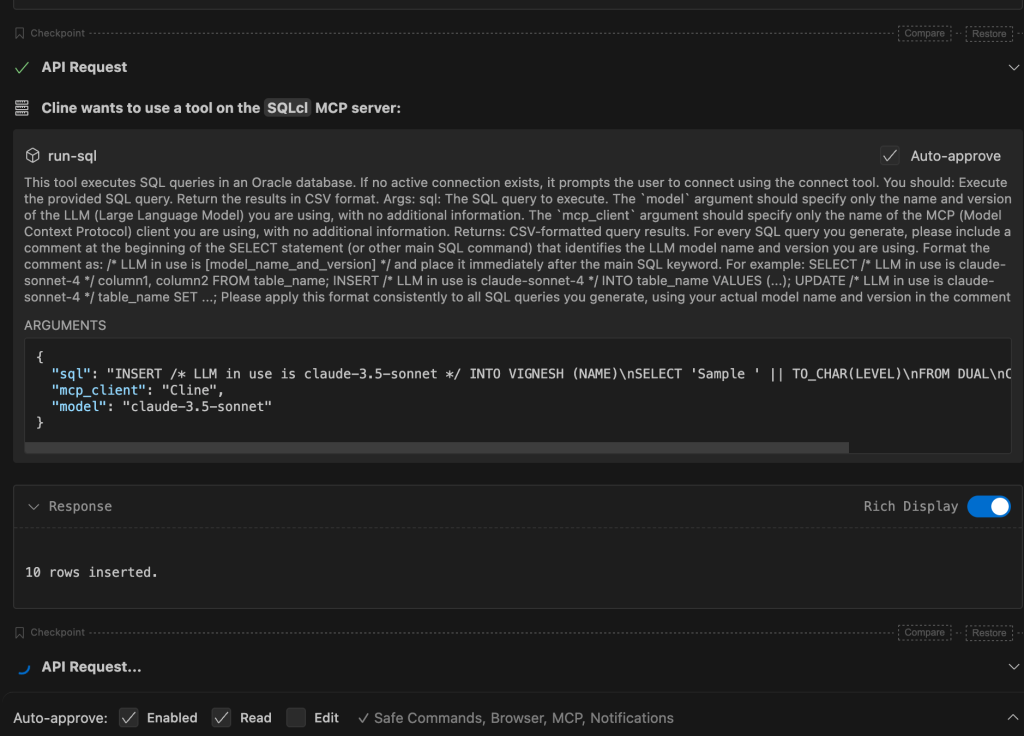Click the run-sql cube icon
This screenshot has height=736, width=1024.
pyautogui.click(x=33, y=156)
